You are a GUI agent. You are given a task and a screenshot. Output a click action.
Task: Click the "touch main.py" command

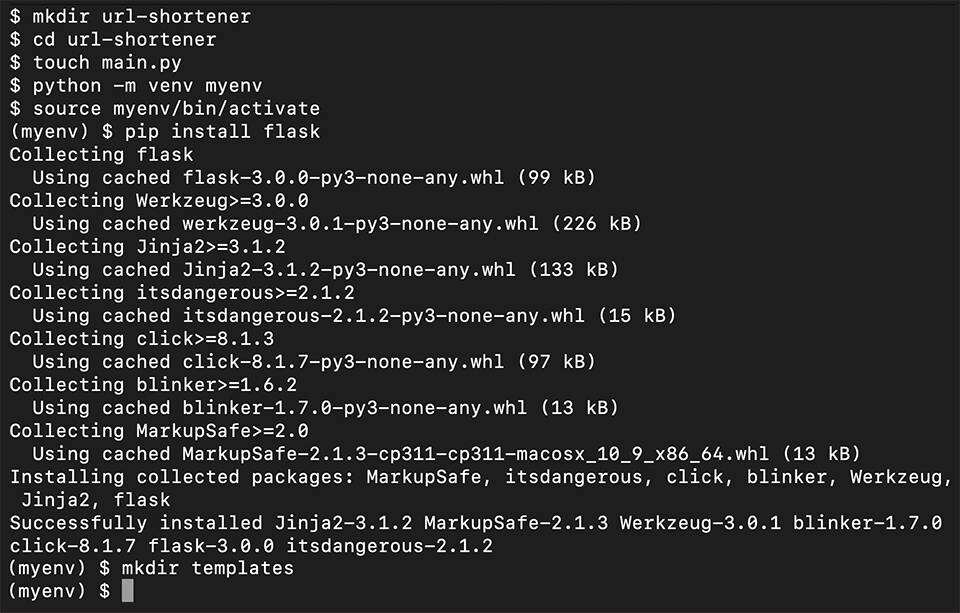coord(107,62)
